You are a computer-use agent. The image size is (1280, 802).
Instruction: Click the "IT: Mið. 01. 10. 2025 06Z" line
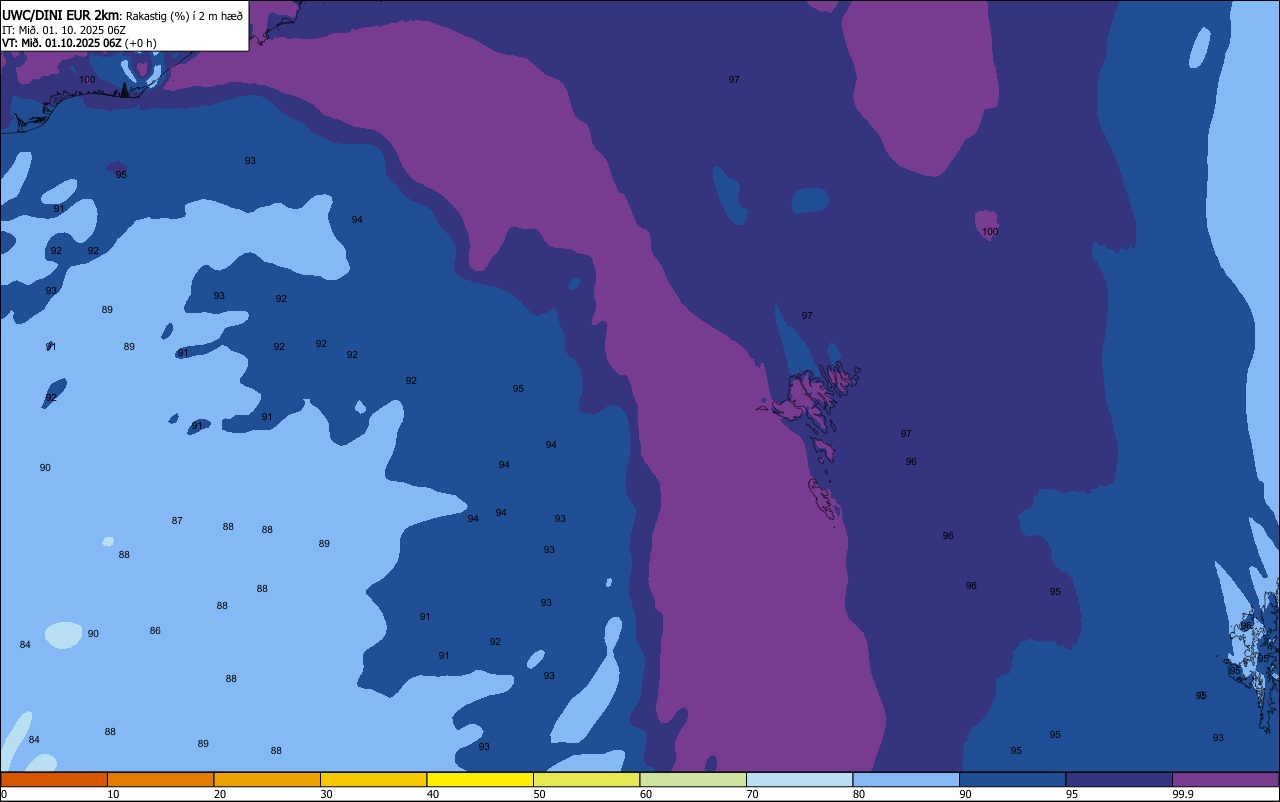64,30
